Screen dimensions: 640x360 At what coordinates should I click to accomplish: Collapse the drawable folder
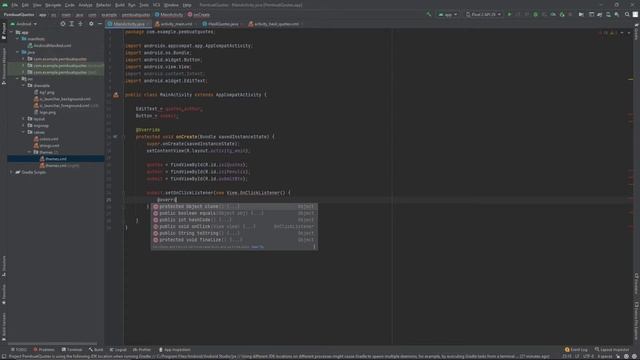24,86
